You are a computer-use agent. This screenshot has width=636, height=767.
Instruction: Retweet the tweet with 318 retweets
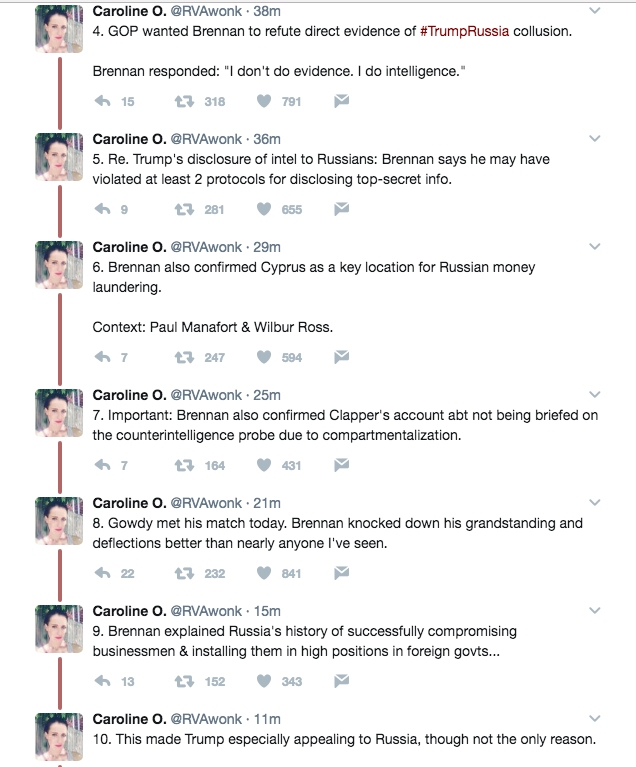click(184, 101)
